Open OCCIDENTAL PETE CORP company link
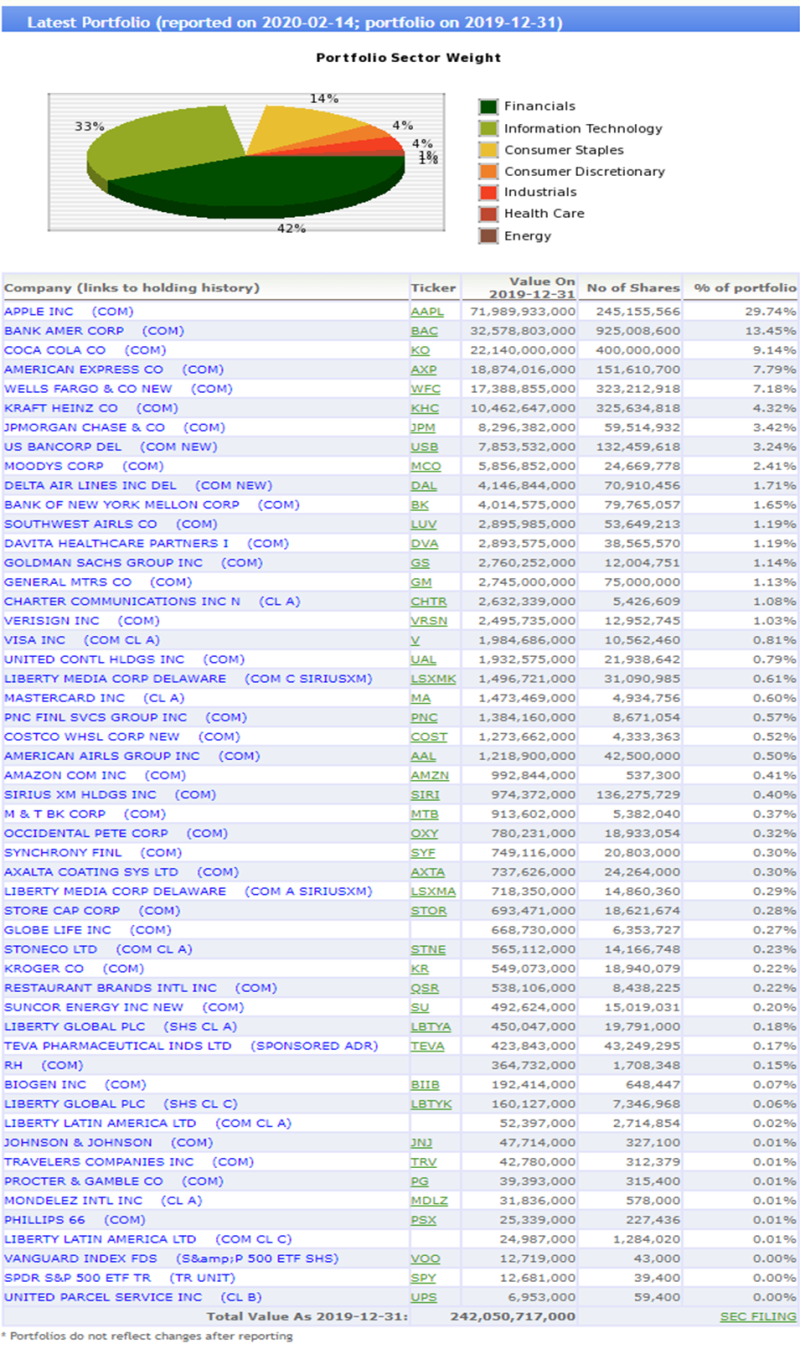800x1349 pixels. pyautogui.click(x=115, y=832)
